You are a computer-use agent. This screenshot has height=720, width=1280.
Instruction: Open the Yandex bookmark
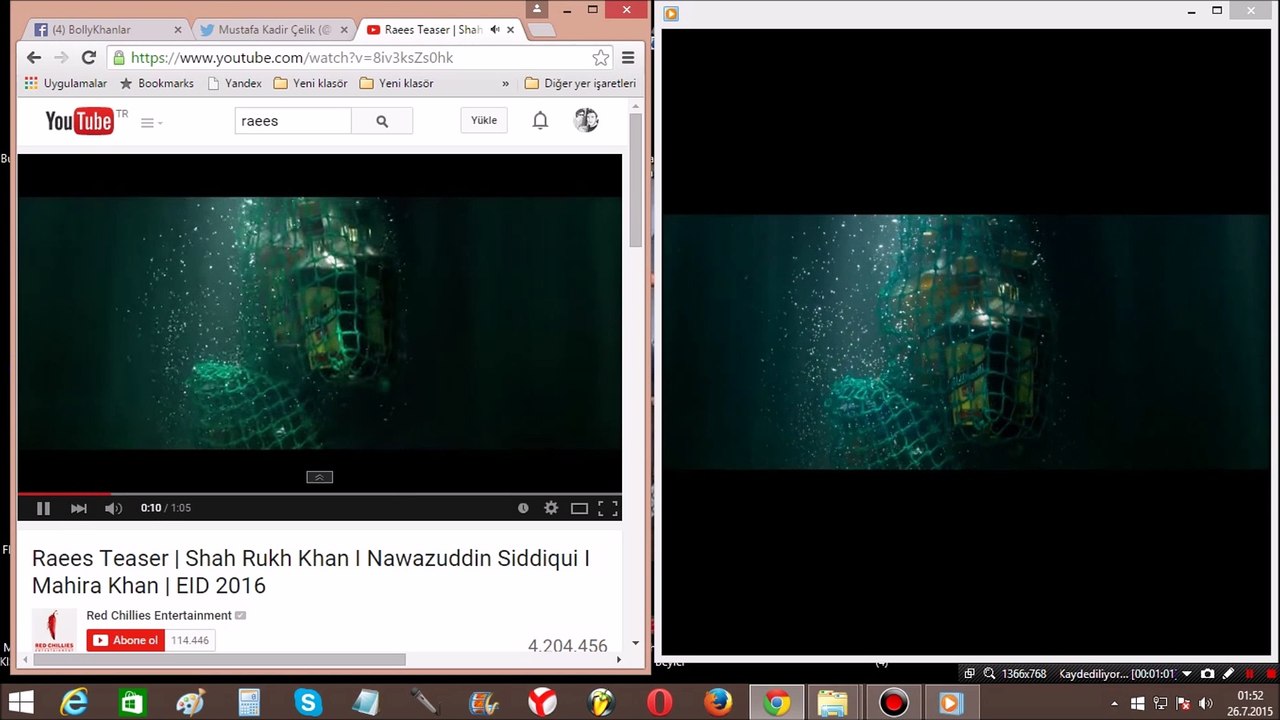(x=234, y=83)
